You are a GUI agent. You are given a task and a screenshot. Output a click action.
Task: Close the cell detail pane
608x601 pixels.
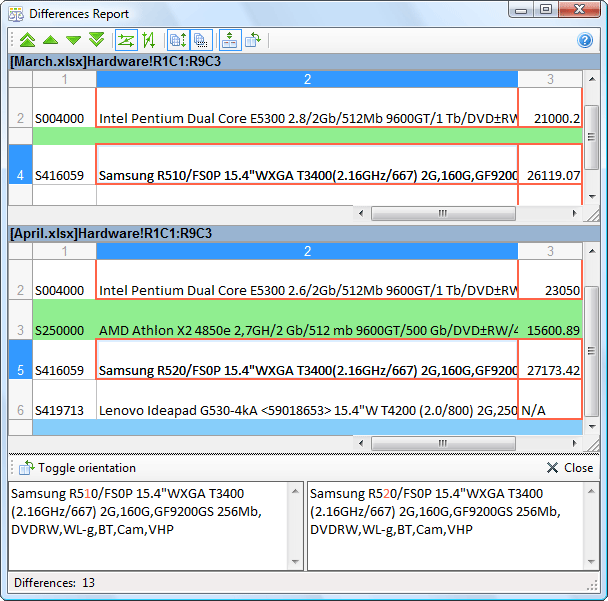point(570,468)
